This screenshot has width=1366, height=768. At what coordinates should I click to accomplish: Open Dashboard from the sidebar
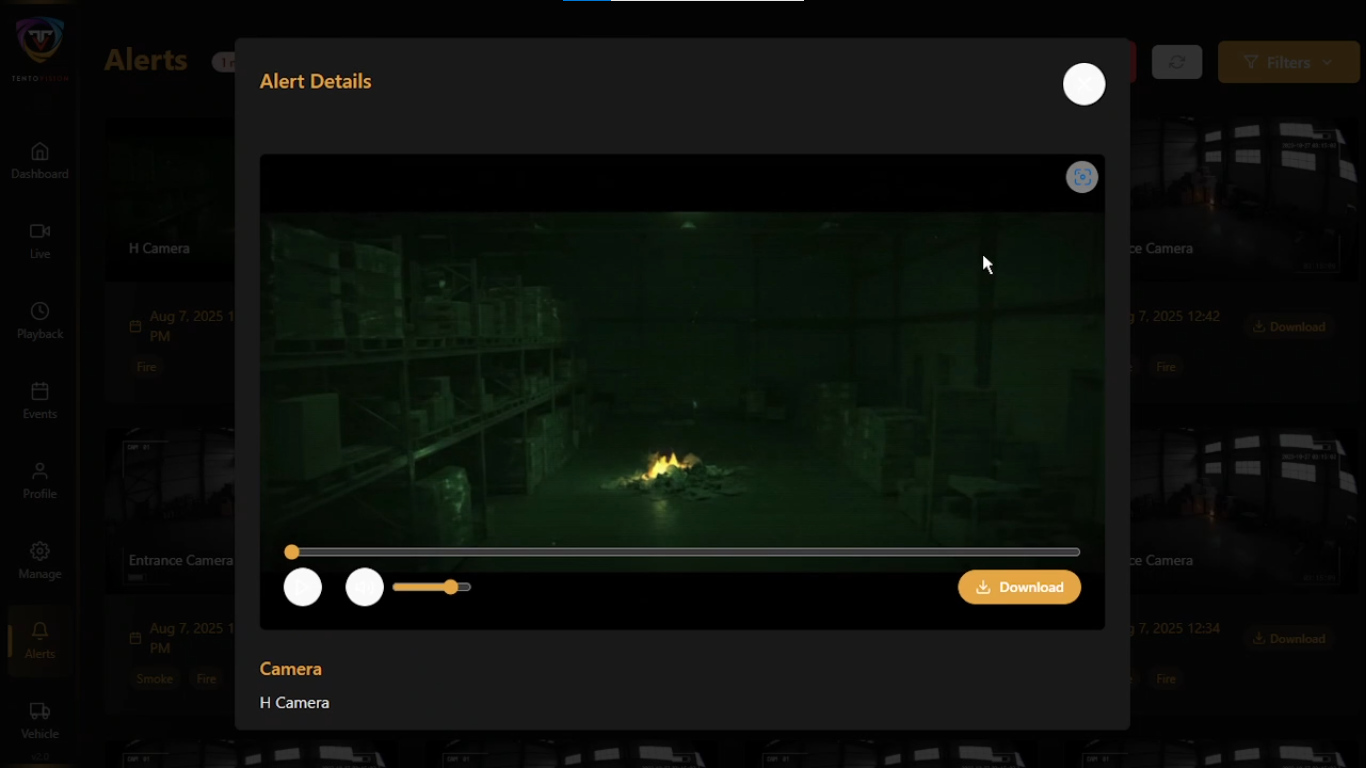40,161
